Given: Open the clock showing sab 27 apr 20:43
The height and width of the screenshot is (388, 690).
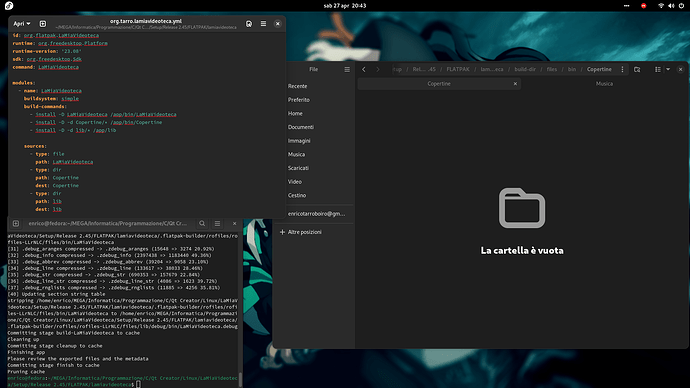Looking at the screenshot, I should coord(345,6).
